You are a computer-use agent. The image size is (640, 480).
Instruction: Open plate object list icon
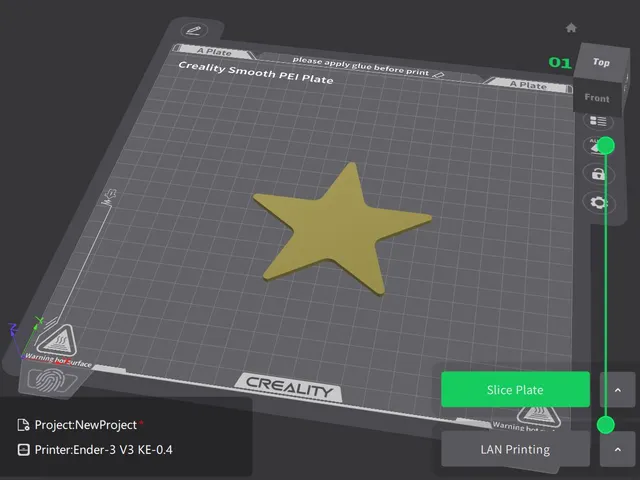point(598,121)
